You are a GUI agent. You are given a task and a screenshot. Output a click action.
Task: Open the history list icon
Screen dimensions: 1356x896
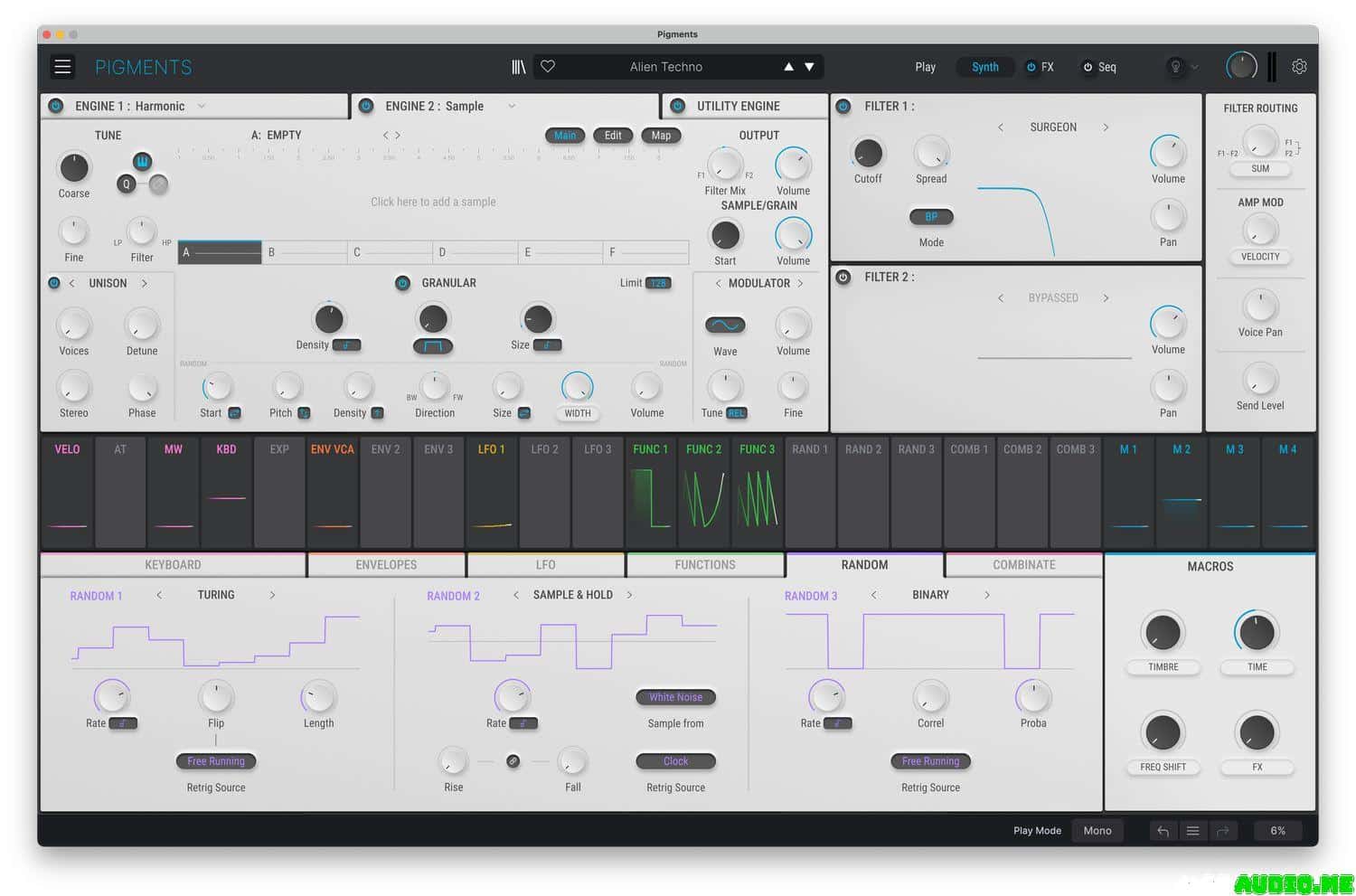click(1192, 831)
